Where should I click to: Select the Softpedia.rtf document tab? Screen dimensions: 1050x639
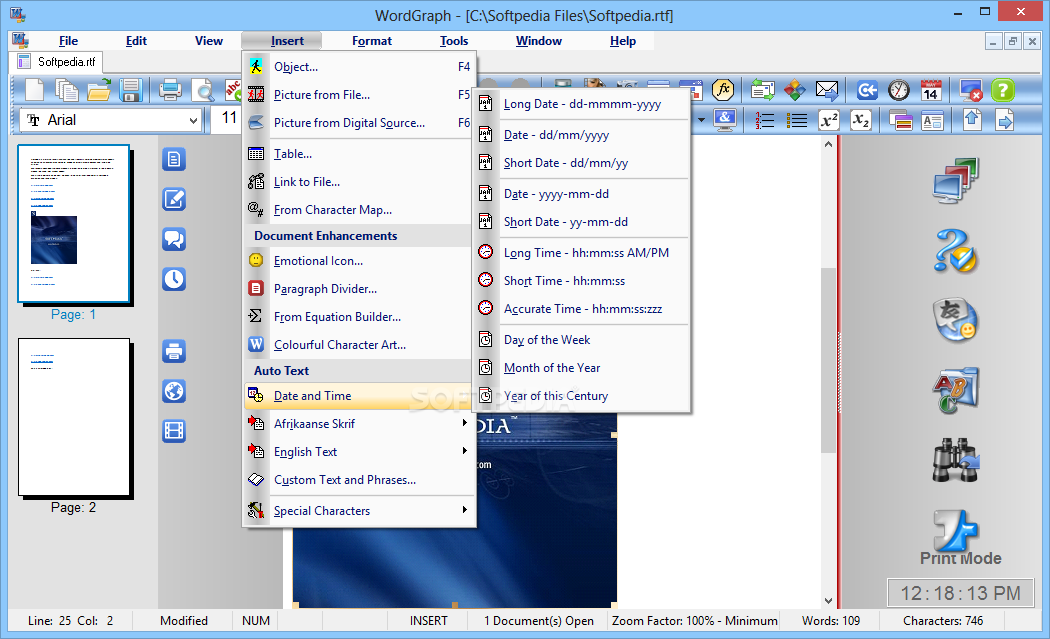point(57,62)
